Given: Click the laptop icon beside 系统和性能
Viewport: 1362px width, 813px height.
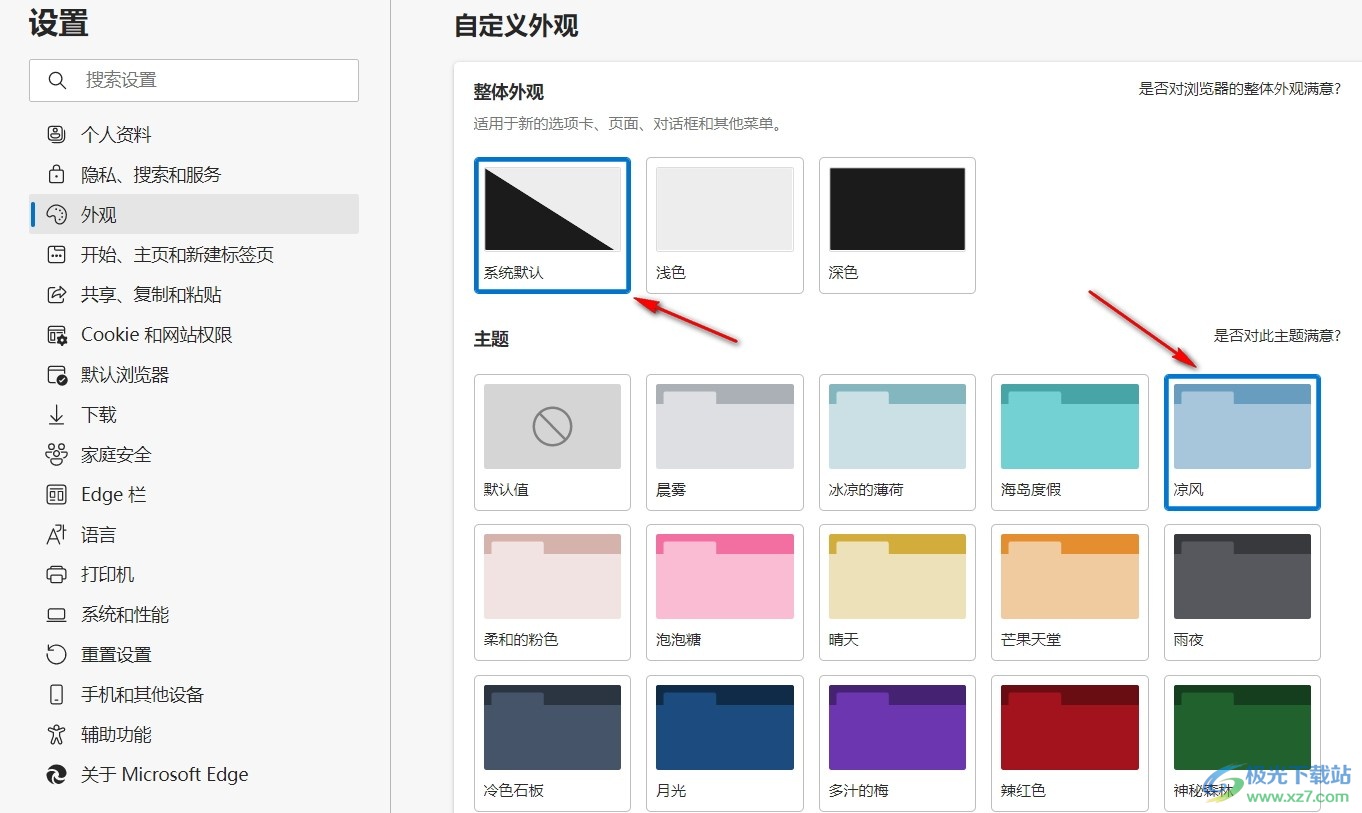Looking at the screenshot, I should tap(57, 614).
